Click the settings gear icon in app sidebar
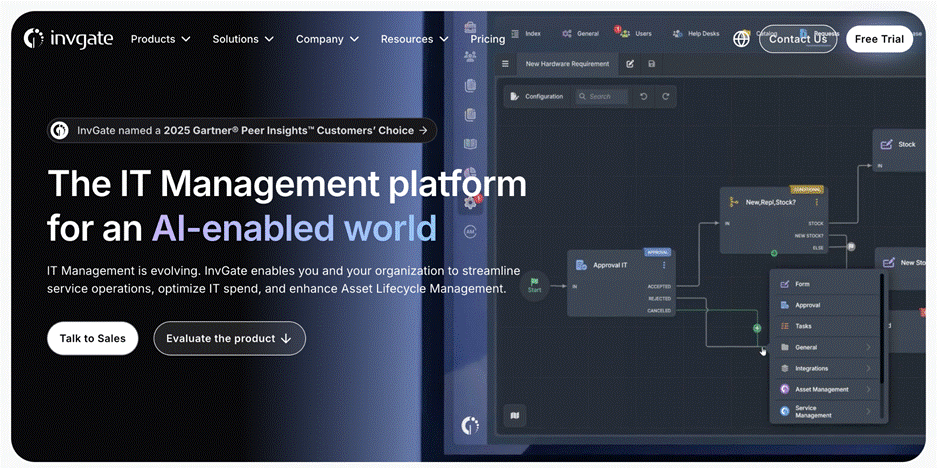The image size is (937, 468). (470, 203)
